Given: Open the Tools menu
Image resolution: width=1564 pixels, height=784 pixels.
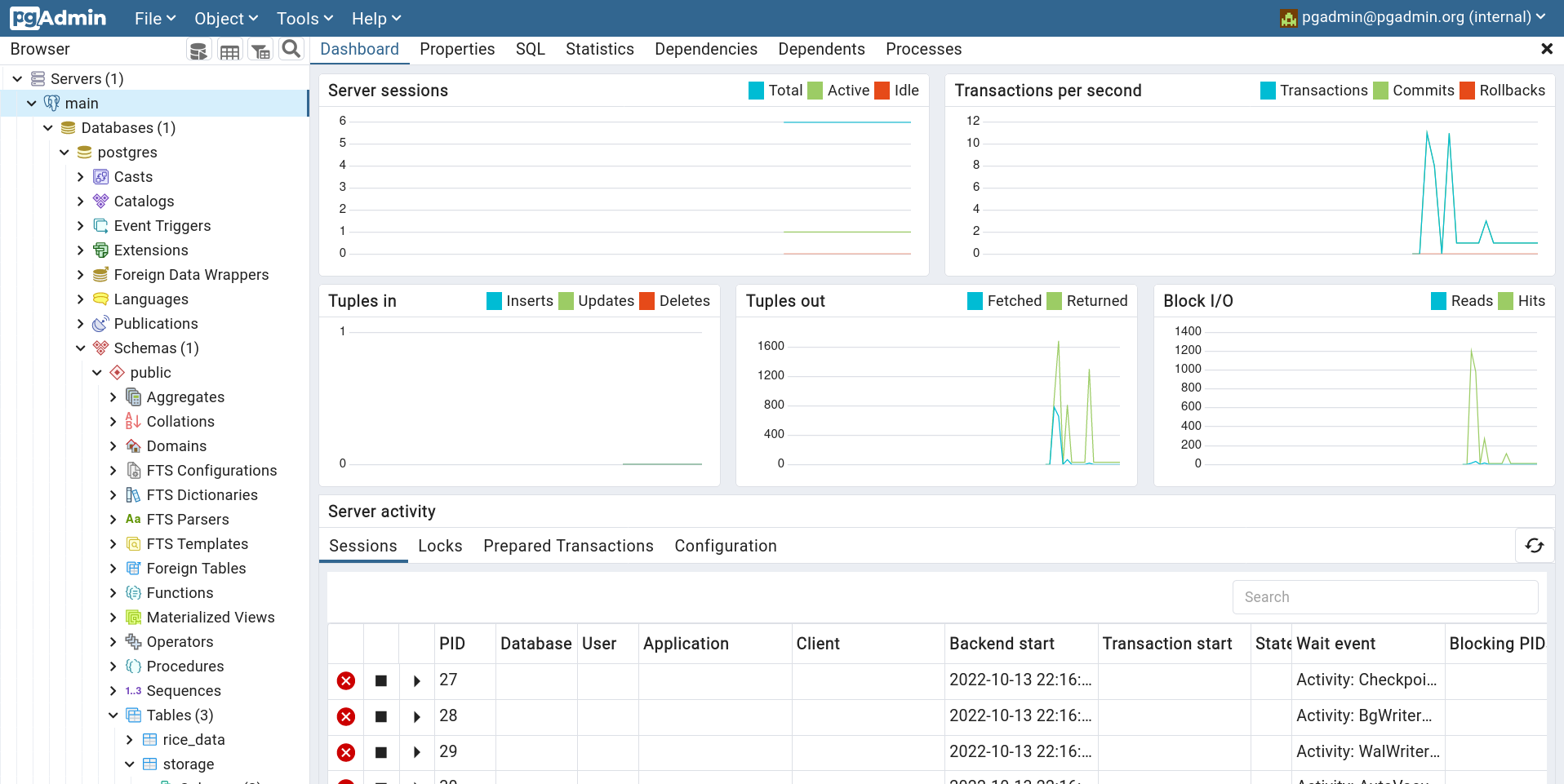Looking at the screenshot, I should [x=304, y=18].
